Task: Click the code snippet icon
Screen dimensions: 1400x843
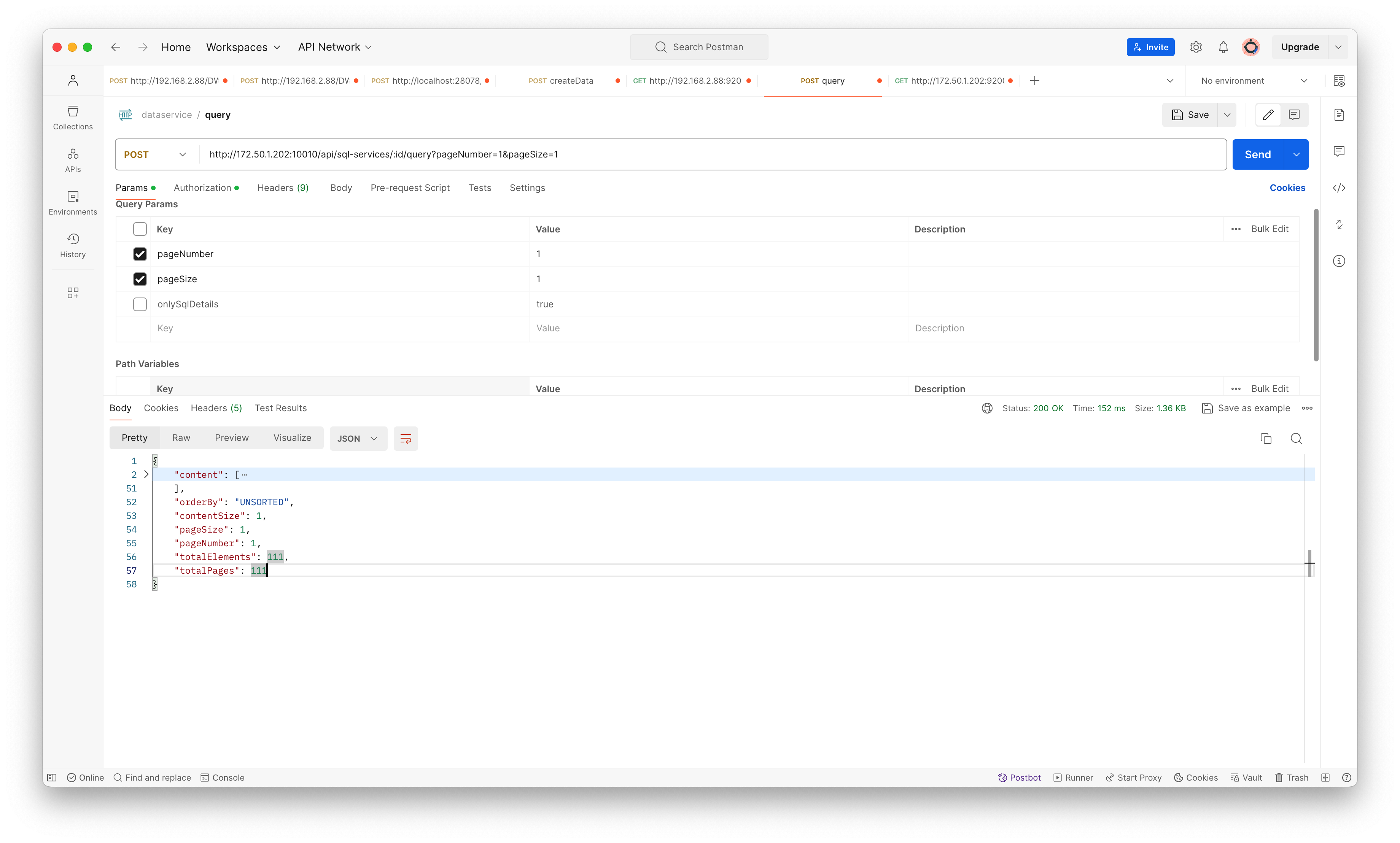Action: click(1339, 188)
